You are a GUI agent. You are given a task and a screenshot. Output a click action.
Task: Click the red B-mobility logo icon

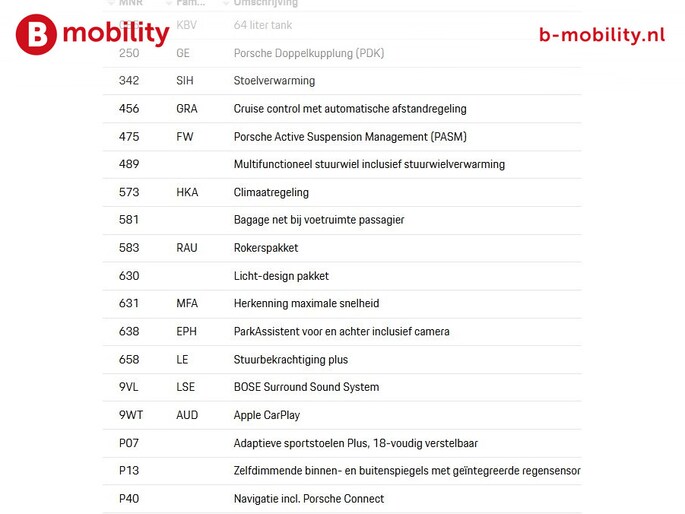pyautogui.click(x=36, y=34)
